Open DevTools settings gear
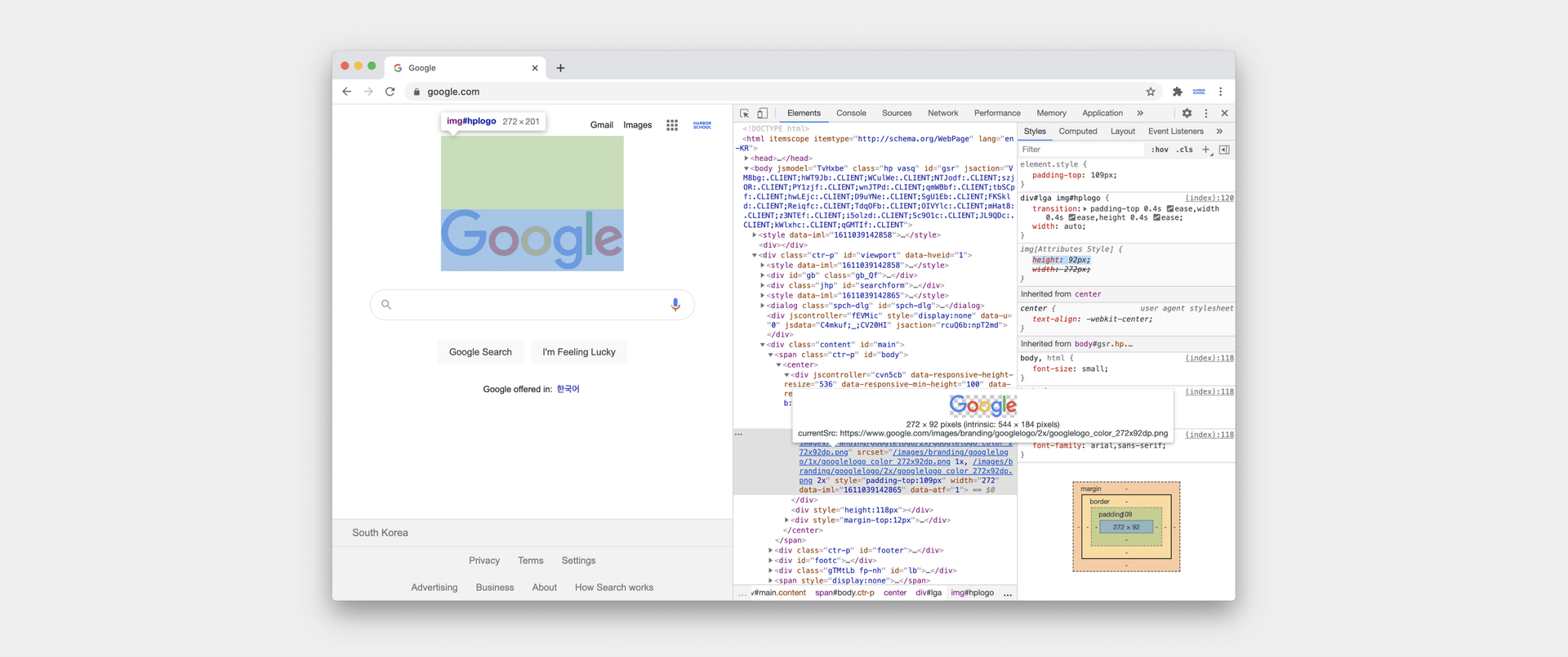The image size is (1568, 657). [x=1187, y=114]
